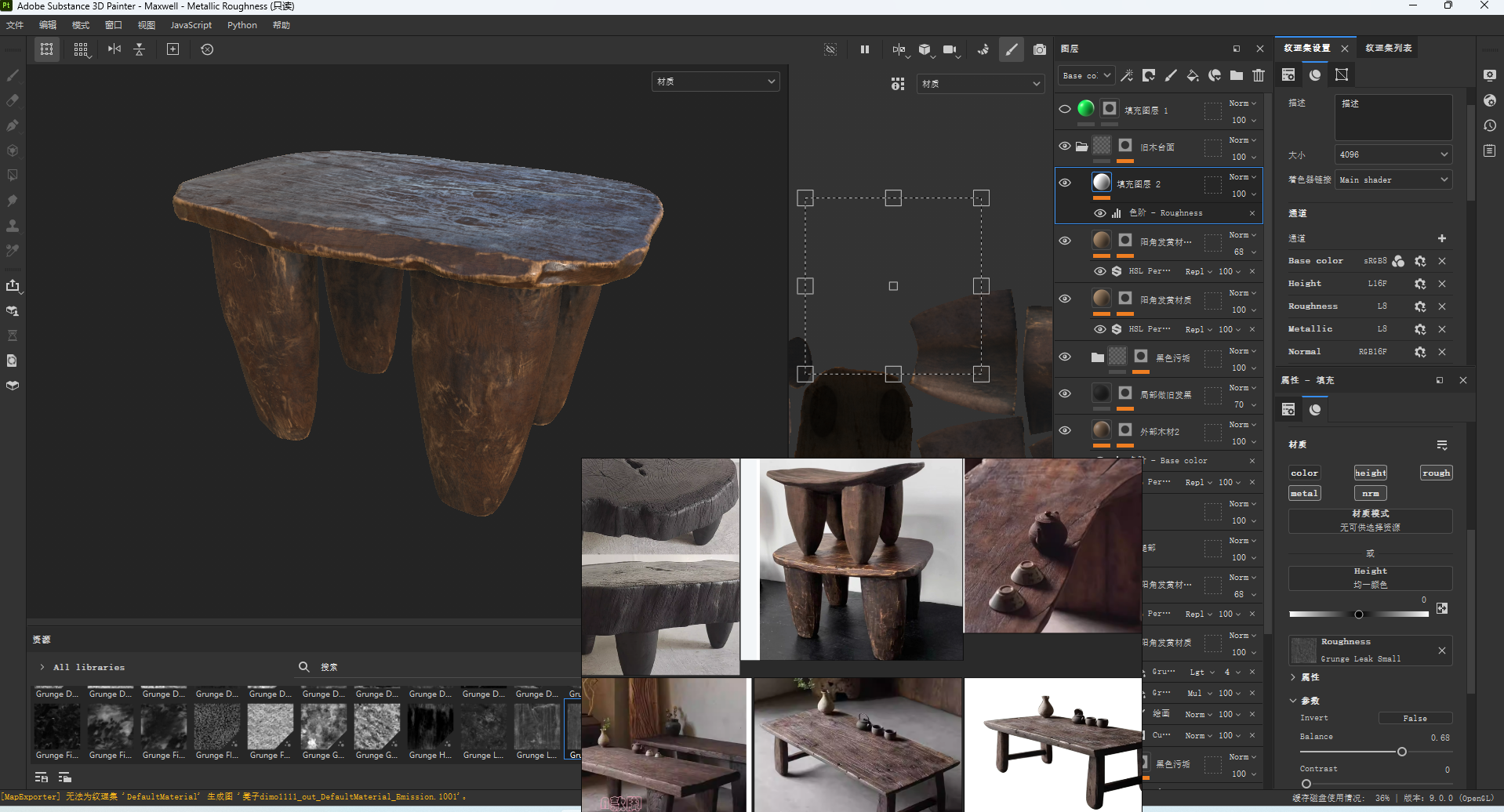Image resolution: width=1504 pixels, height=812 pixels.
Task: Open the 帮助 menu
Action: pyautogui.click(x=282, y=25)
